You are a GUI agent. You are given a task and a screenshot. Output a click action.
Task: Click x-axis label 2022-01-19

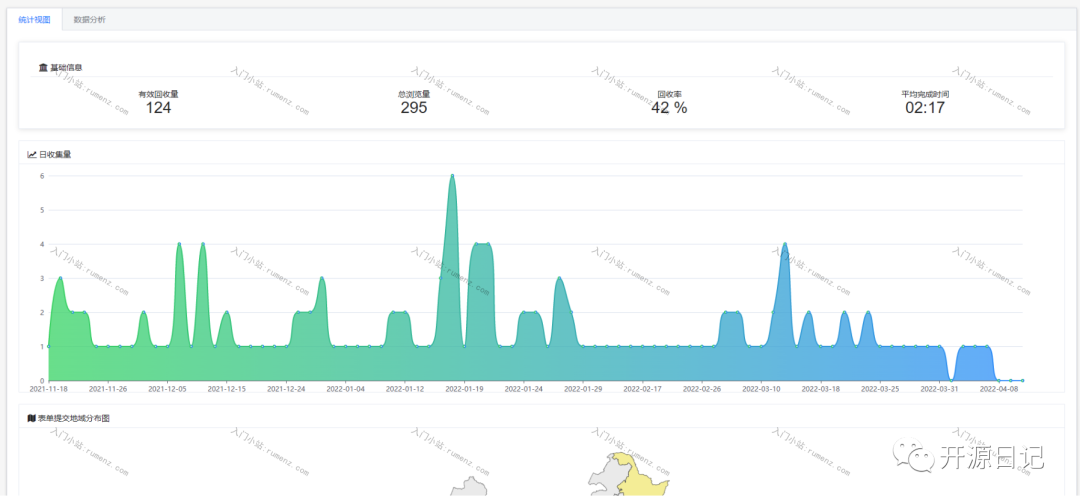point(464,389)
